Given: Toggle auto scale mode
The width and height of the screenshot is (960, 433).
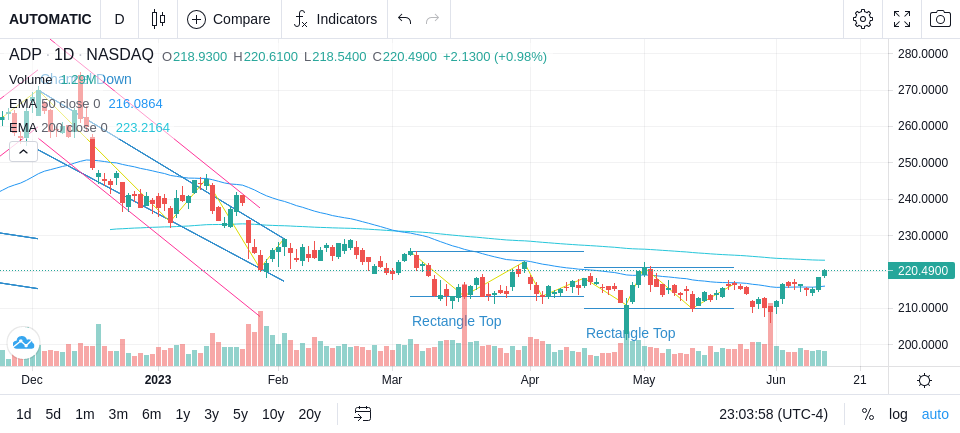Looking at the screenshot, I should pyautogui.click(x=935, y=415).
